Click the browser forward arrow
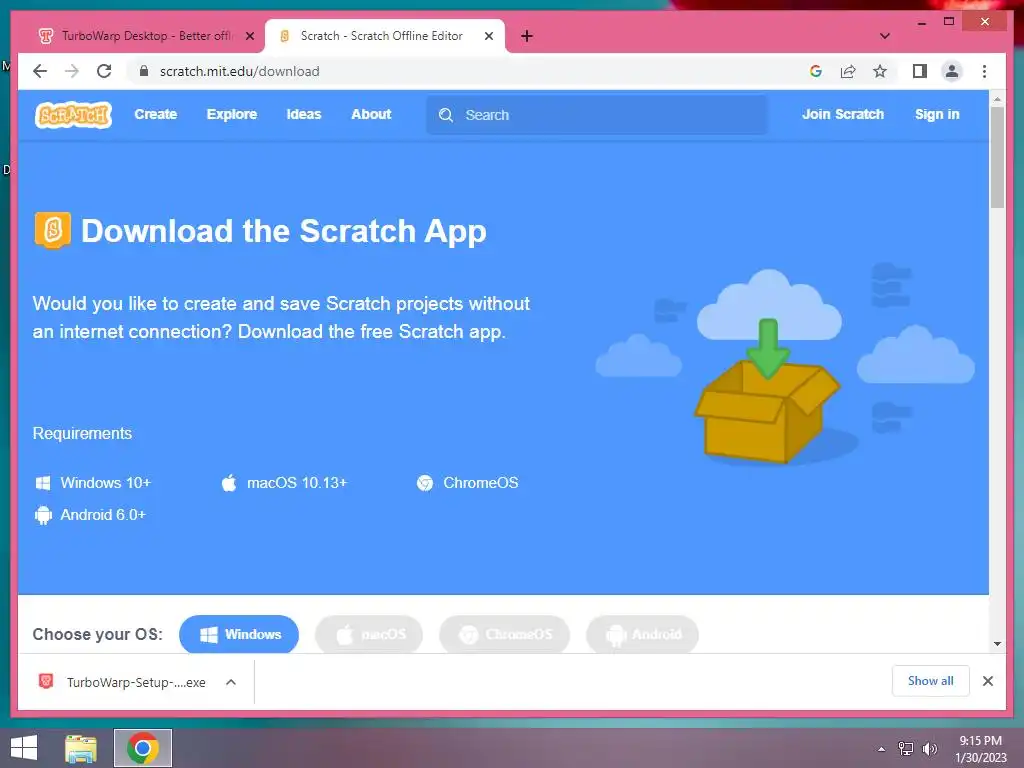 [72, 71]
